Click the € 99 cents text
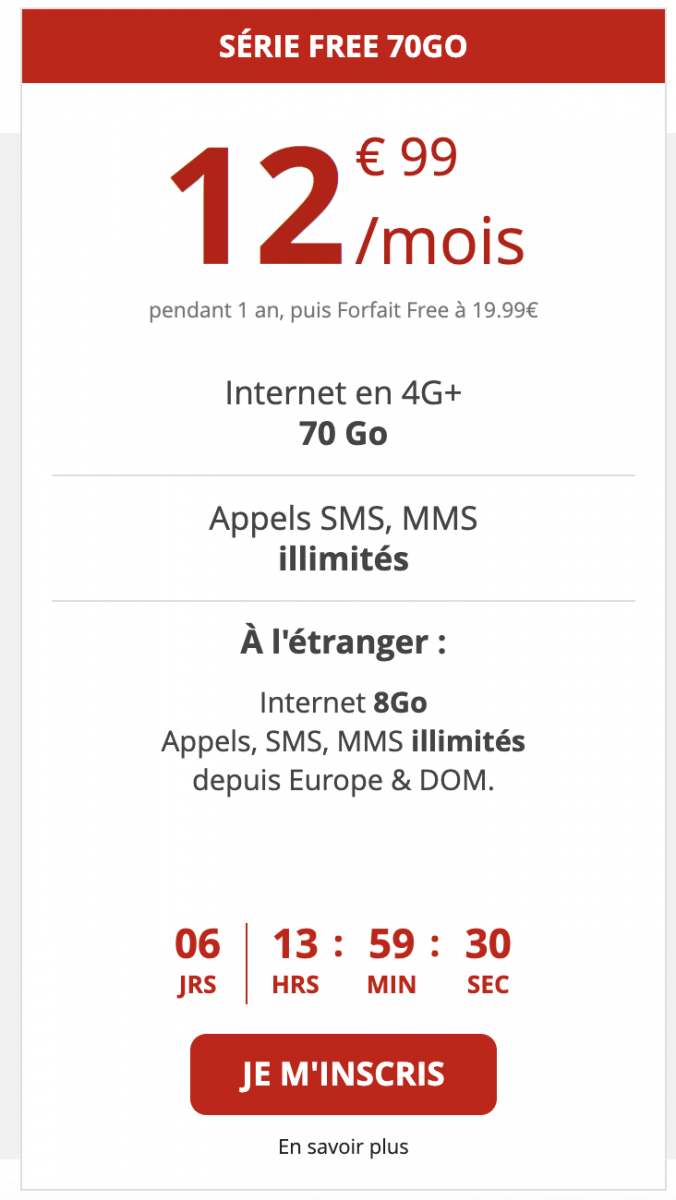This screenshot has width=676, height=1200. [407, 158]
